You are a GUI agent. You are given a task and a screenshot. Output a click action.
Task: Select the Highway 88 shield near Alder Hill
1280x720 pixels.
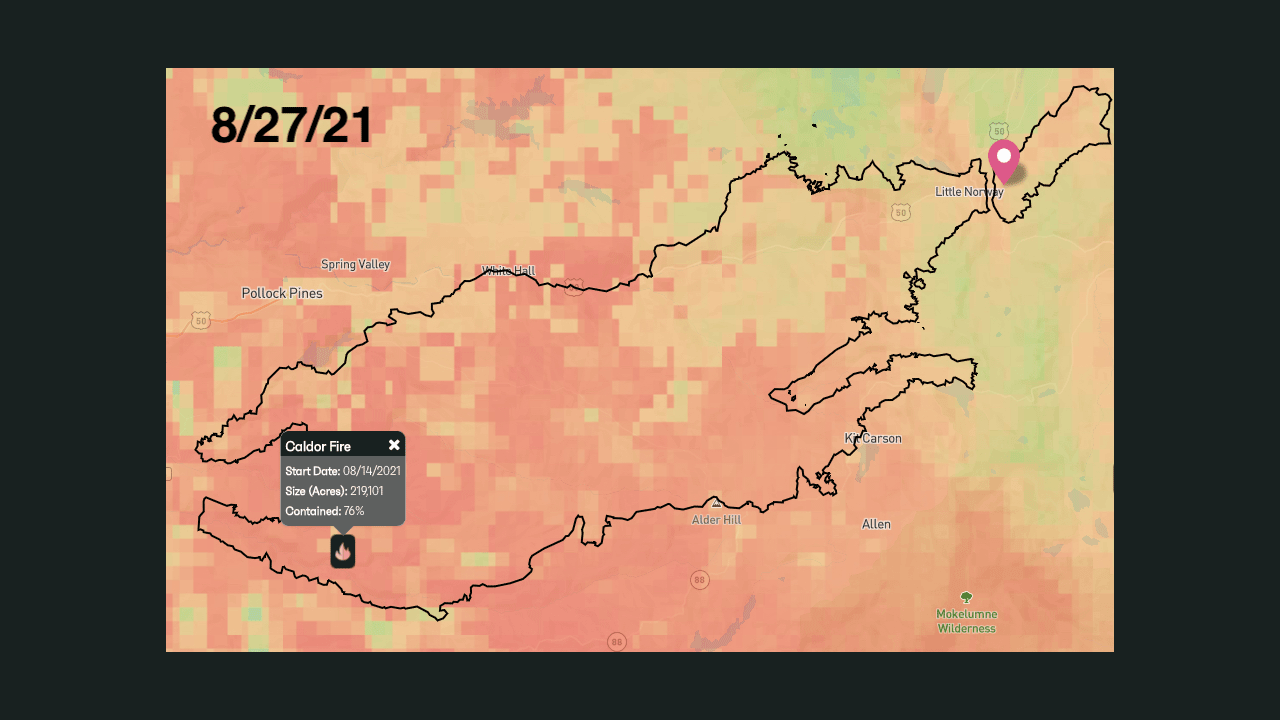pyautogui.click(x=699, y=579)
